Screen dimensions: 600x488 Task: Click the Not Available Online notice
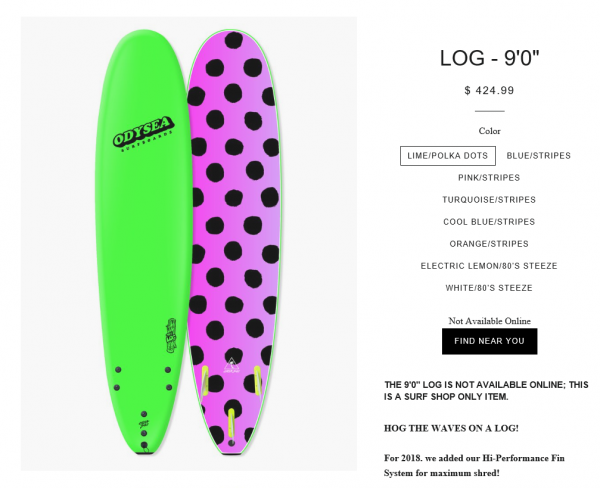[489, 321]
